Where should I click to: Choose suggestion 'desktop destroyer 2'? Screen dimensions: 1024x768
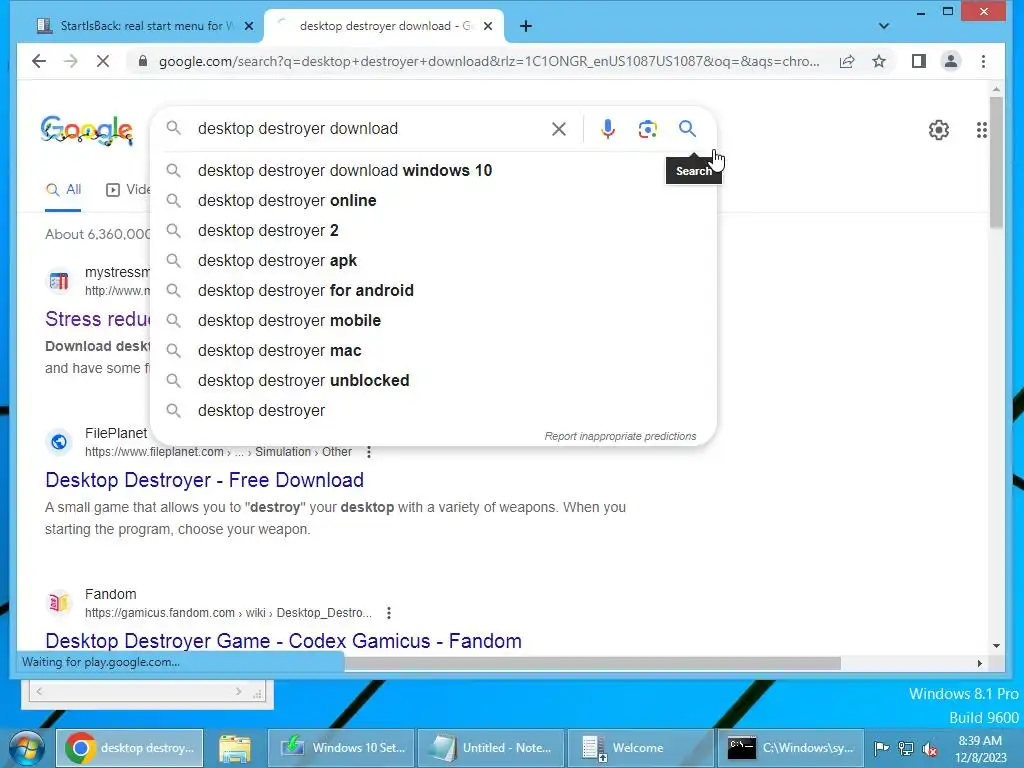(x=433, y=231)
